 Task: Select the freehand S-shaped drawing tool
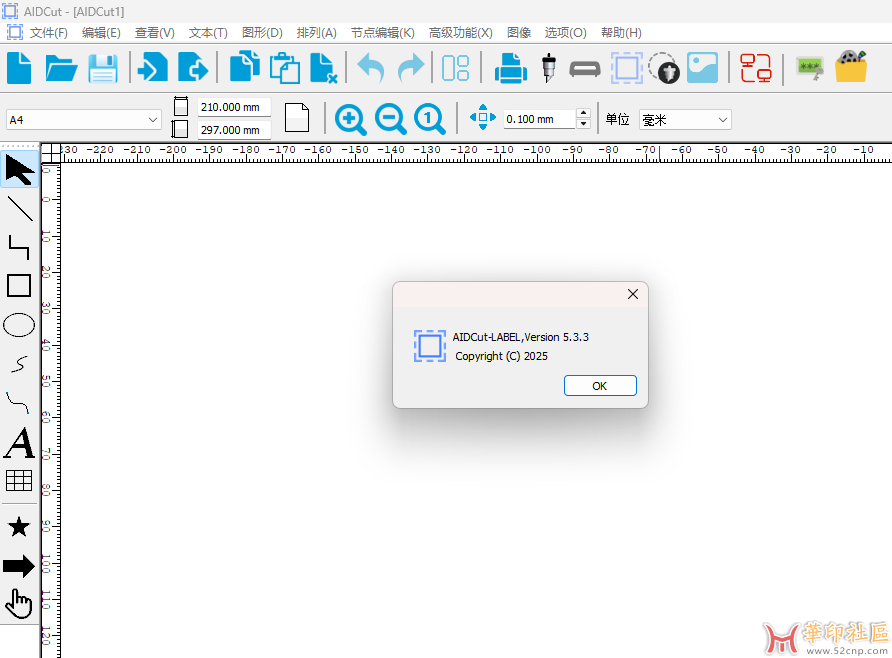[19, 364]
